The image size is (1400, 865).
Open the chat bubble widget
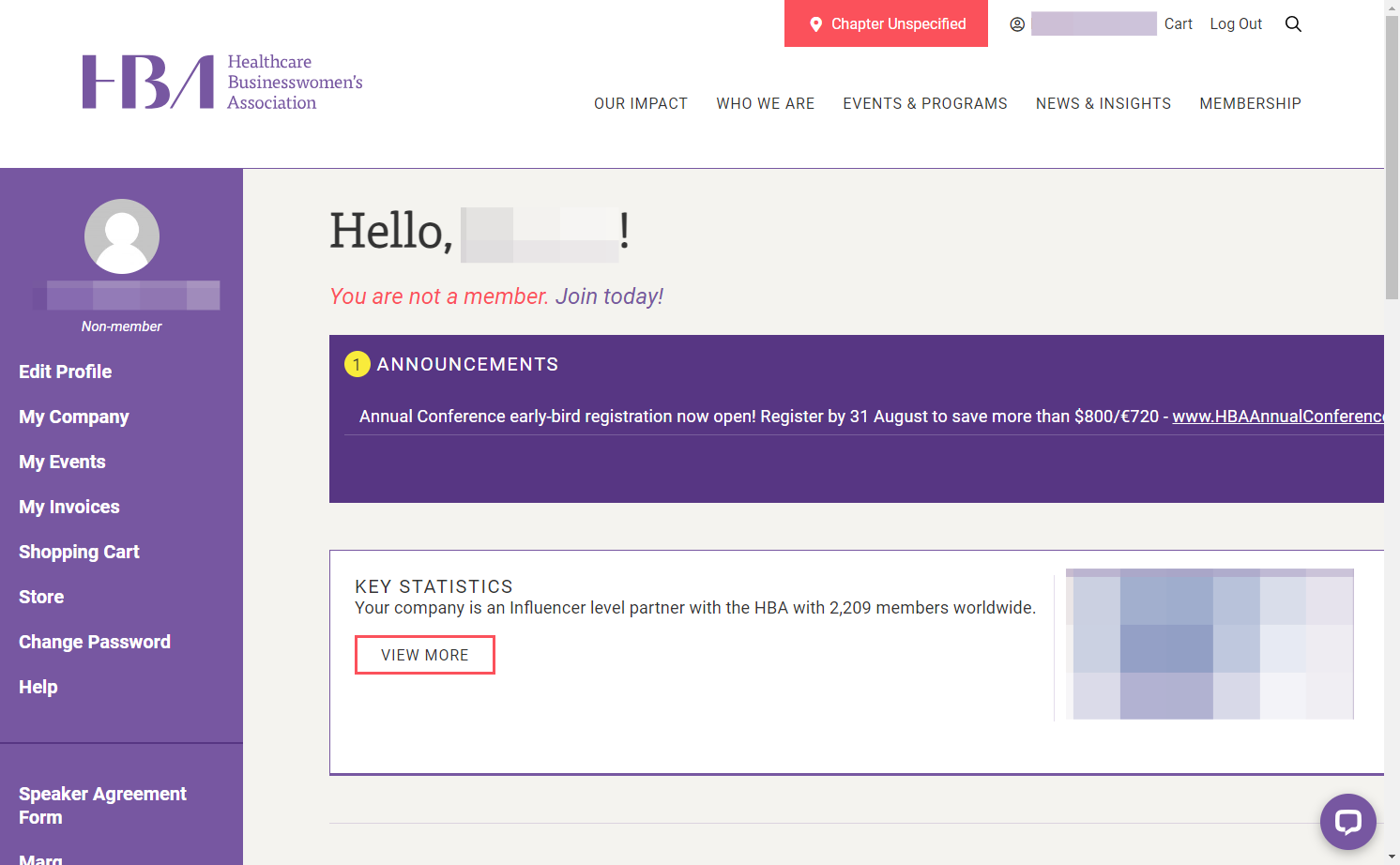pos(1348,822)
